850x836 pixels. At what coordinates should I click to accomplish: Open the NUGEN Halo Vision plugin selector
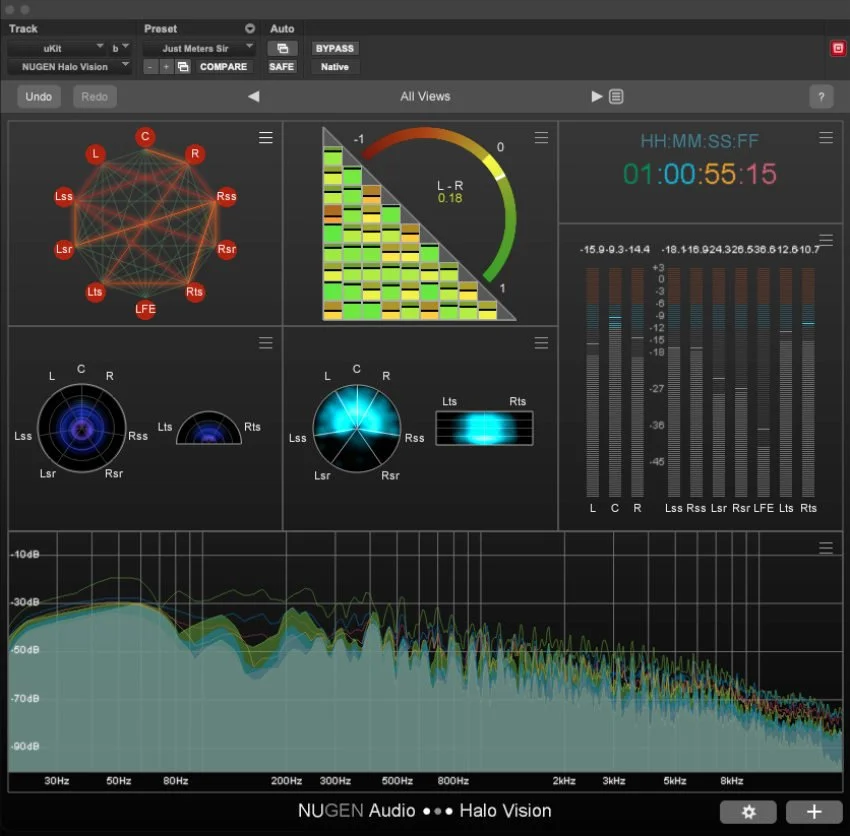(x=69, y=67)
